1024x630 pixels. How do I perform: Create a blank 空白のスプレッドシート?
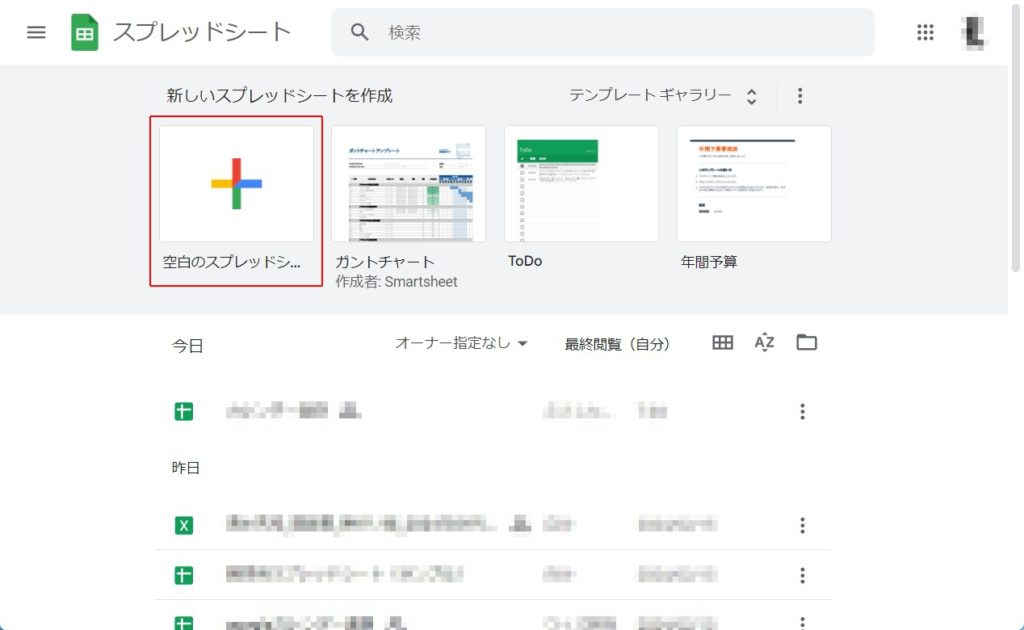236,184
